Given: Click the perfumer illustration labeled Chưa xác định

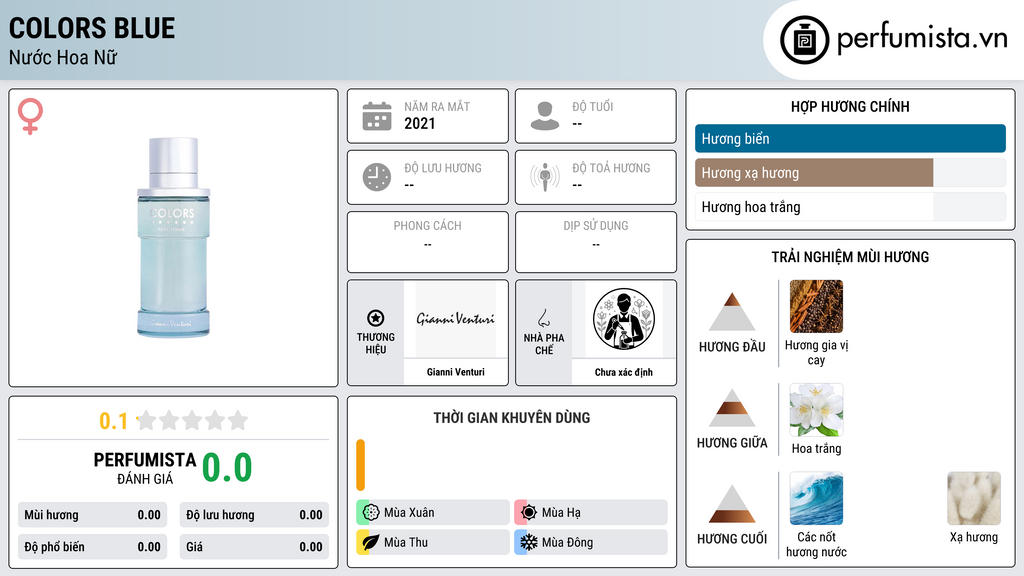Looking at the screenshot, I should [624, 319].
